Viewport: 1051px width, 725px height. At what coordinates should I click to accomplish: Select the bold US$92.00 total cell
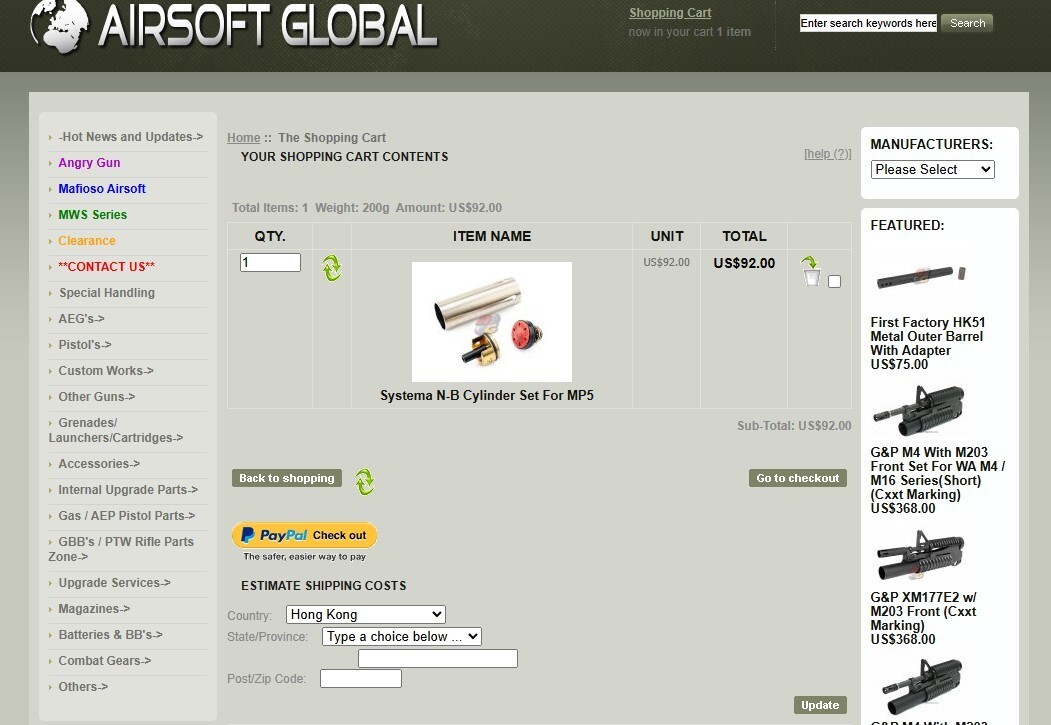coord(744,263)
